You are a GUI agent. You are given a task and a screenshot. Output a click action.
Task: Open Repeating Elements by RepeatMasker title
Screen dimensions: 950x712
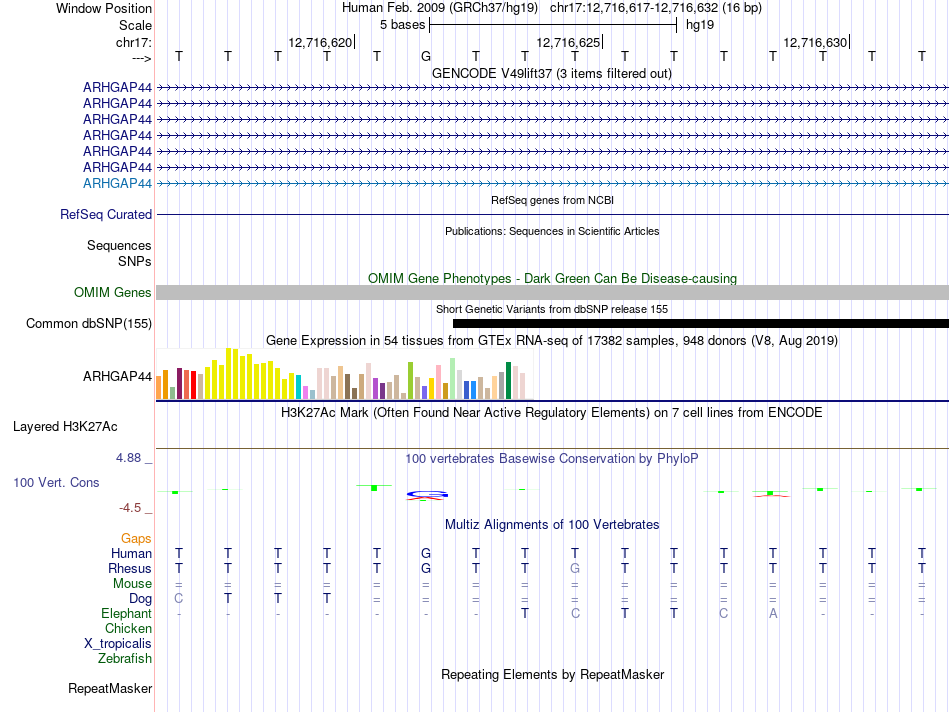(x=552, y=675)
